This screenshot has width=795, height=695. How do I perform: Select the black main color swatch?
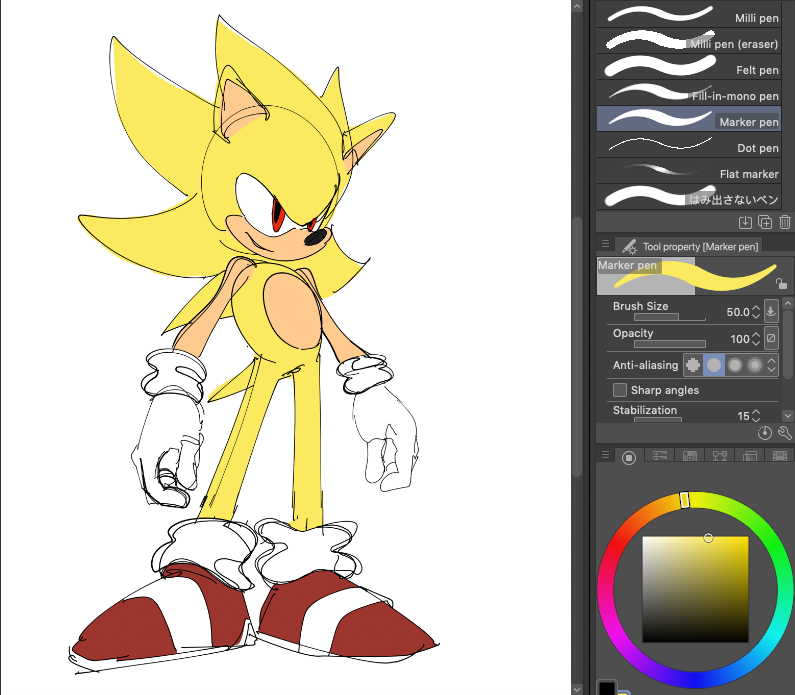pyautogui.click(x=606, y=688)
